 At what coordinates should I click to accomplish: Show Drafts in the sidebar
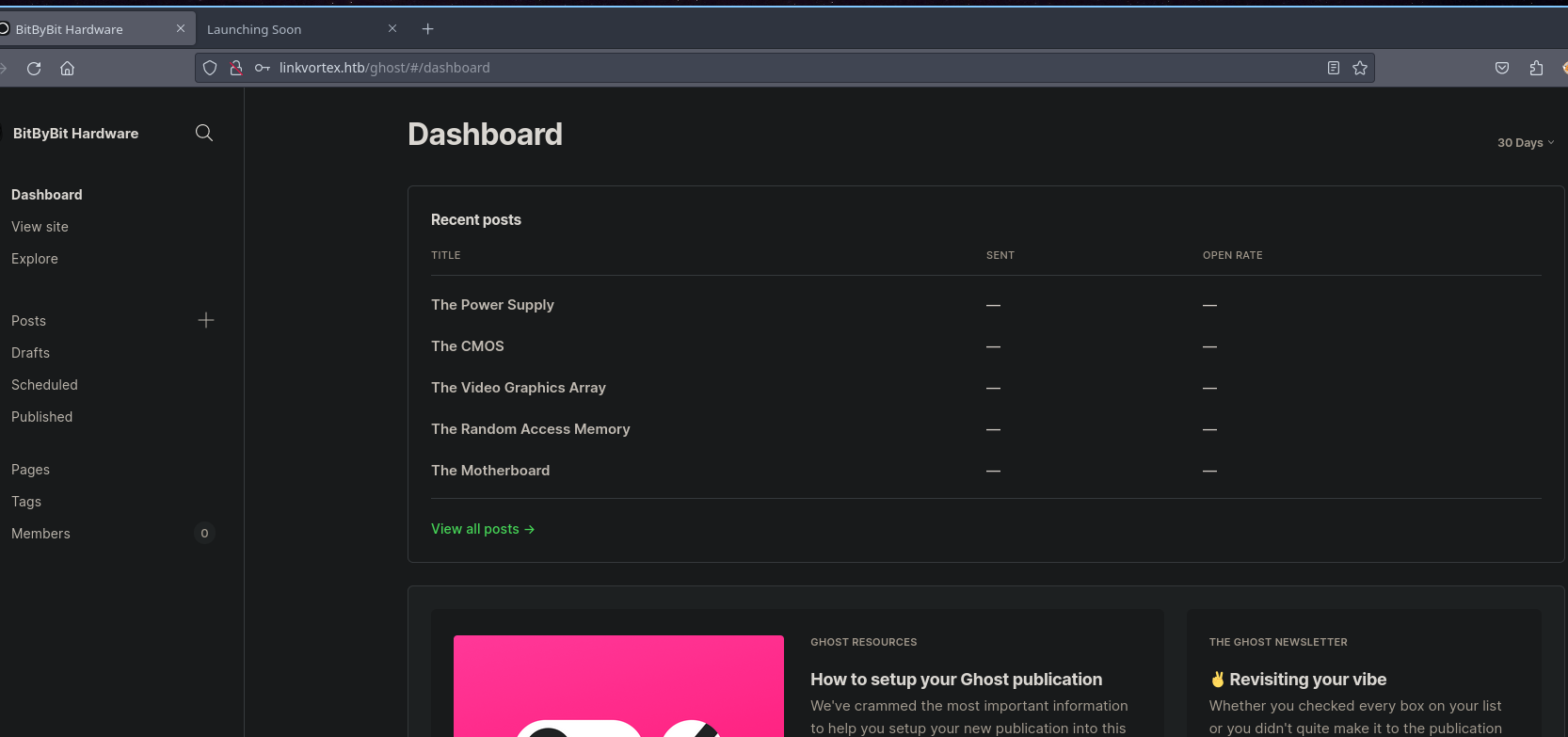[x=30, y=353]
